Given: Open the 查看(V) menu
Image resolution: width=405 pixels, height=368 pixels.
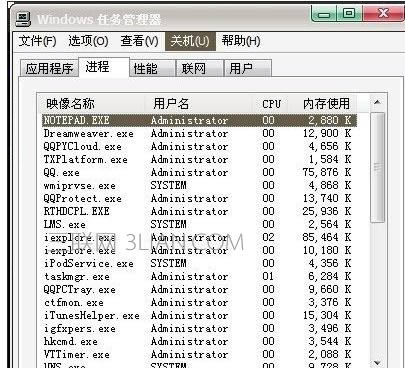Looking at the screenshot, I should tap(139, 41).
